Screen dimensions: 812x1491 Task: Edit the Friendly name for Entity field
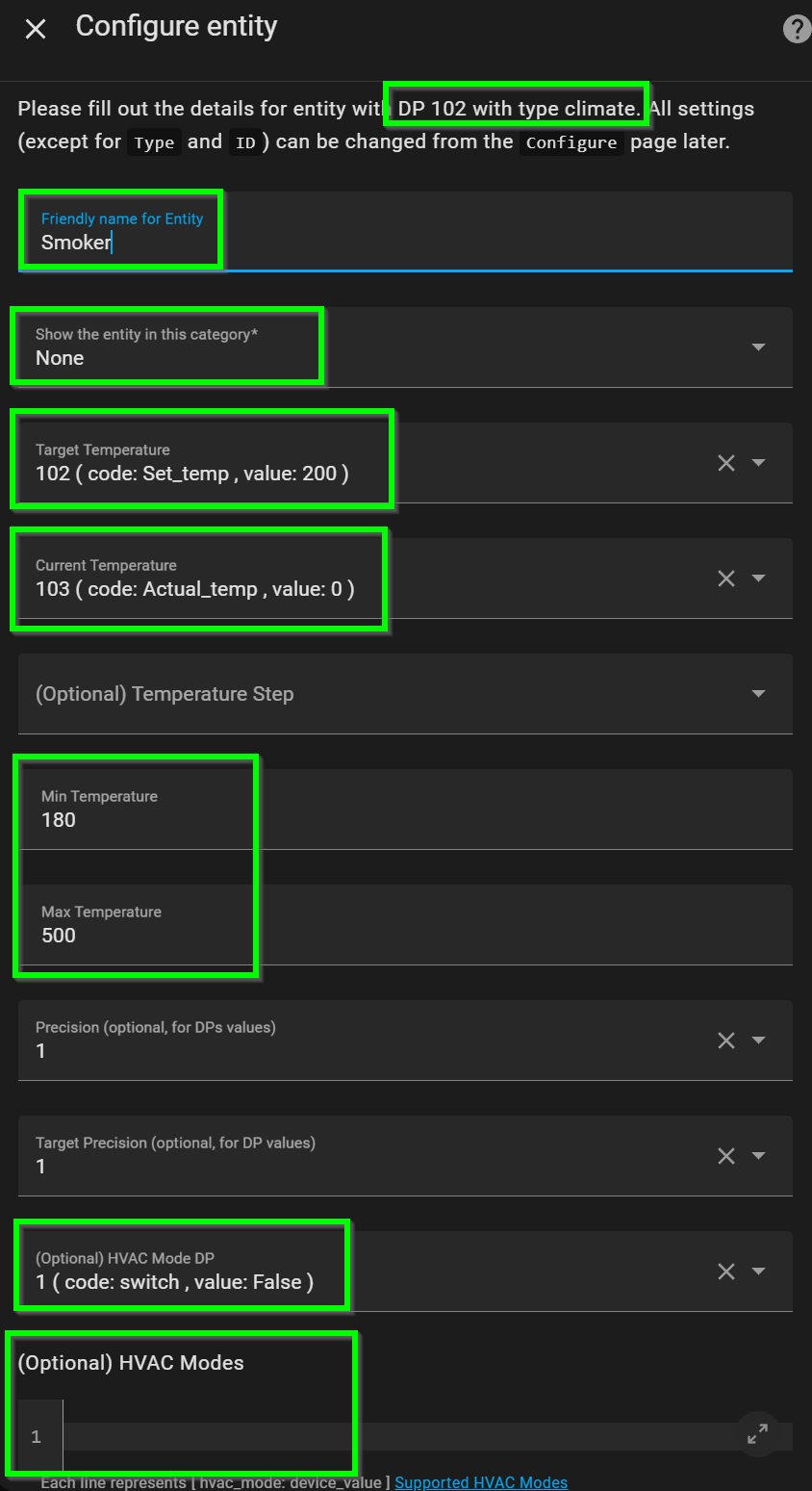click(x=405, y=231)
